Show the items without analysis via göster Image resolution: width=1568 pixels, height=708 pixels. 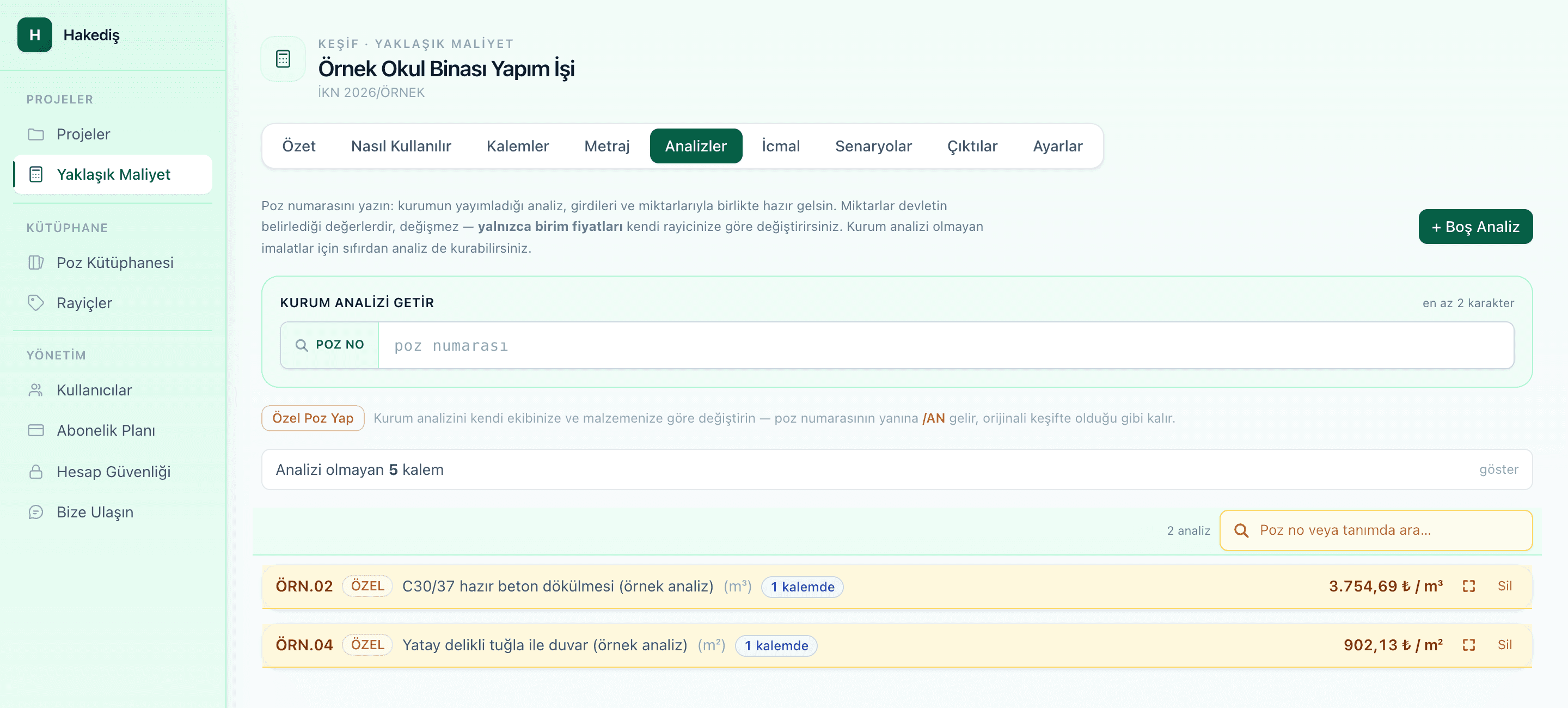coord(1499,469)
